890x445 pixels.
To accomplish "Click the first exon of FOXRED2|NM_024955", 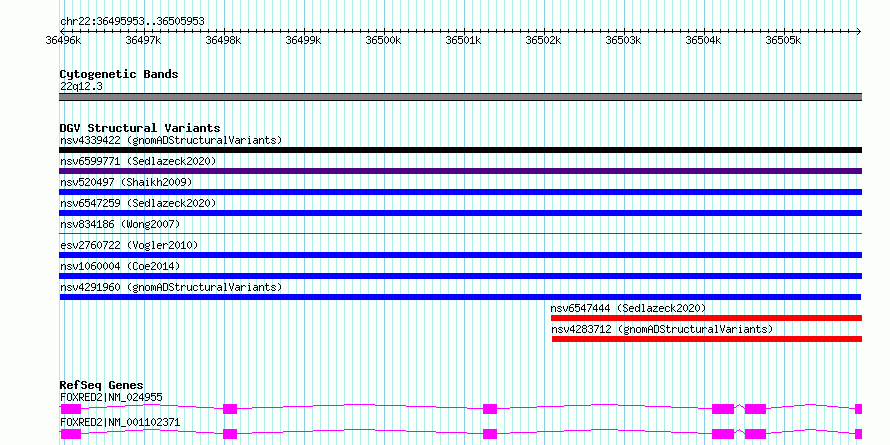I will coord(70,409).
